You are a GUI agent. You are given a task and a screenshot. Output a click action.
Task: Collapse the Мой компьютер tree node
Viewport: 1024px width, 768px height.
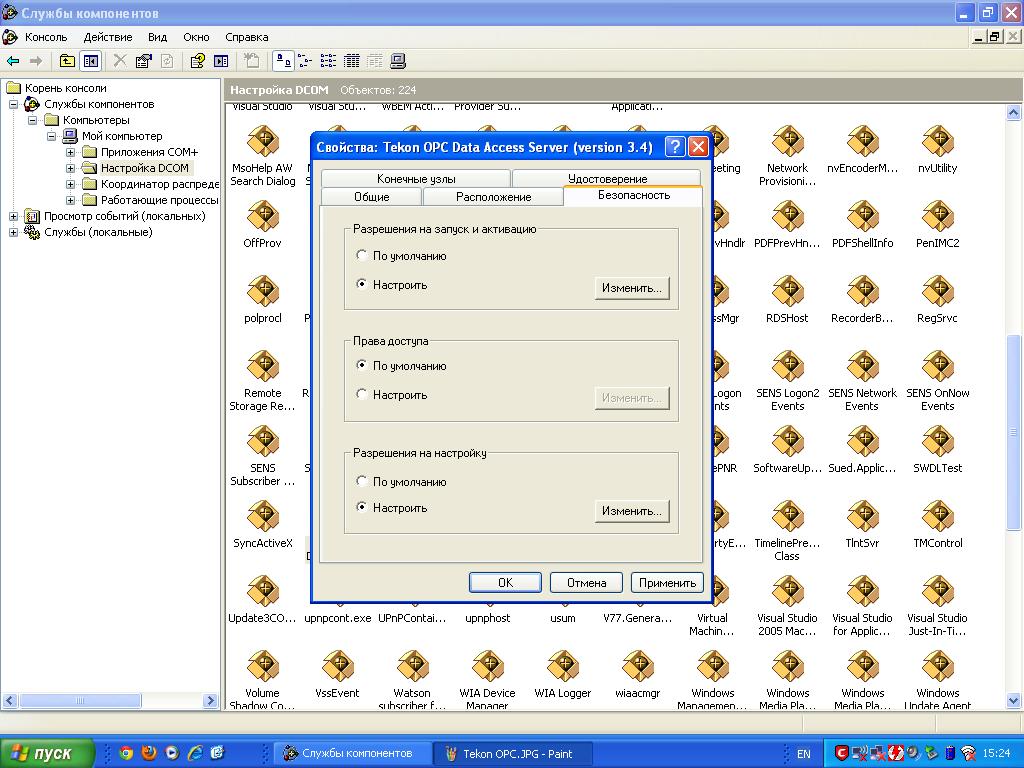(52, 136)
